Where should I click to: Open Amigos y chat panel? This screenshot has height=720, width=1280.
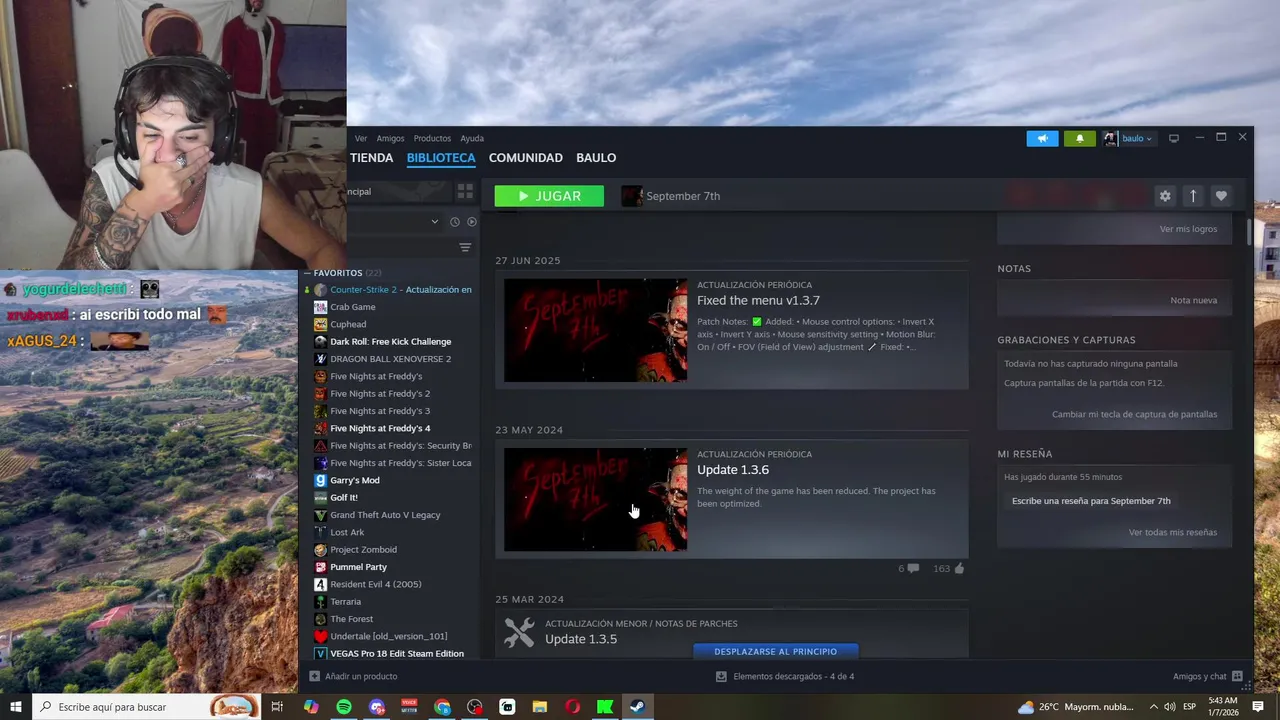[x=1208, y=676]
